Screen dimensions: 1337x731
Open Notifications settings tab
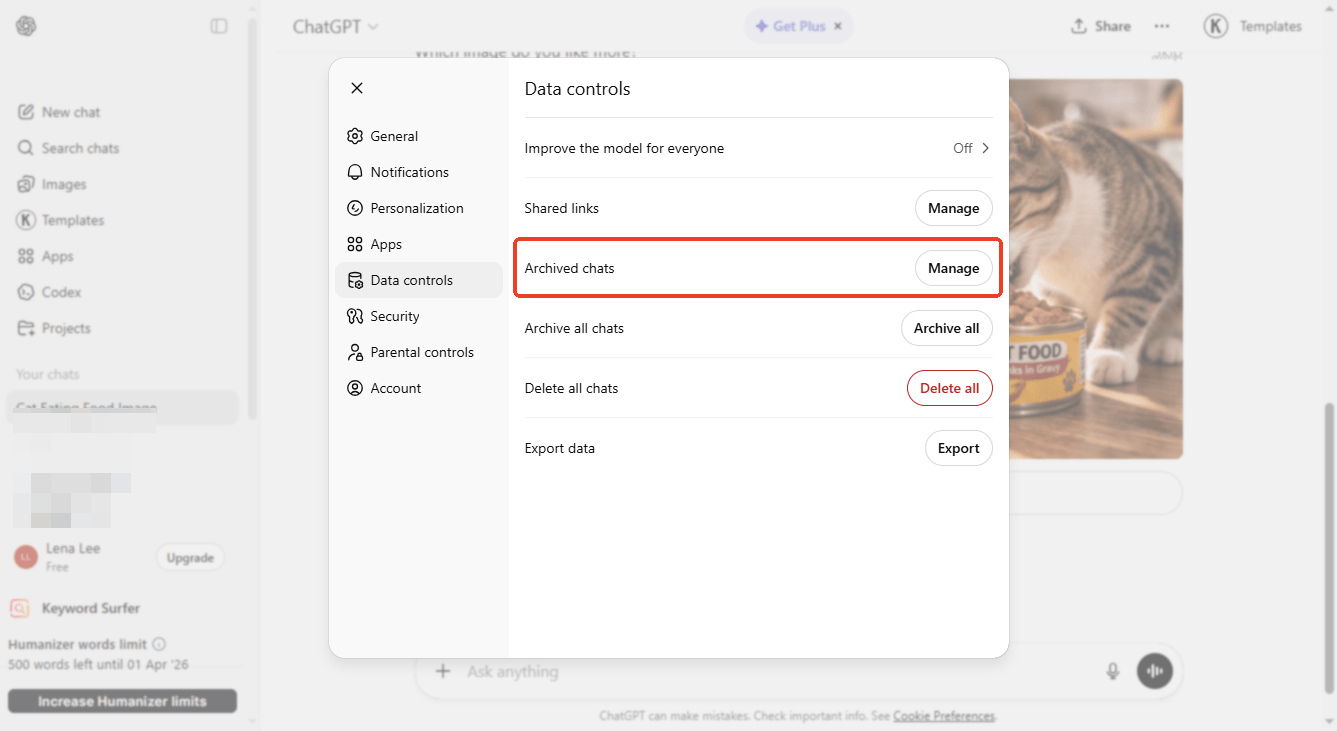pyautogui.click(x=409, y=172)
